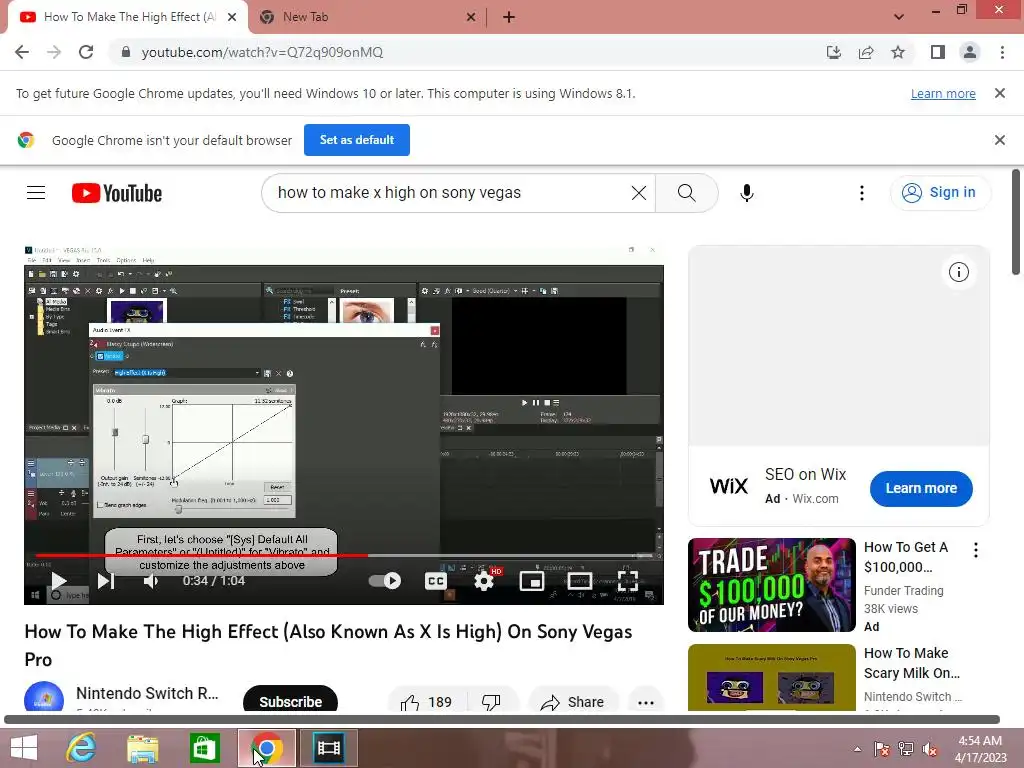Go back to the previous page
Screen dimensions: 1024x768
point(22,52)
